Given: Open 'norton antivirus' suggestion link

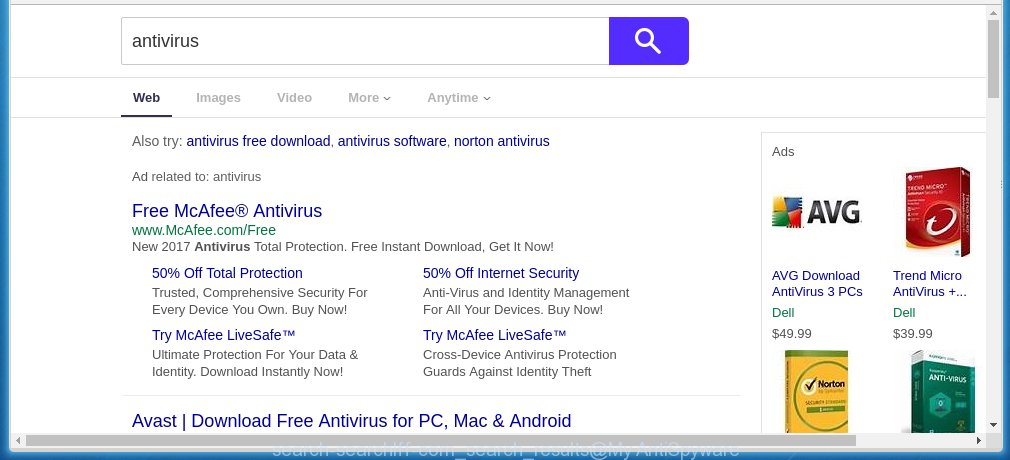Looking at the screenshot, I should (502, 141).
